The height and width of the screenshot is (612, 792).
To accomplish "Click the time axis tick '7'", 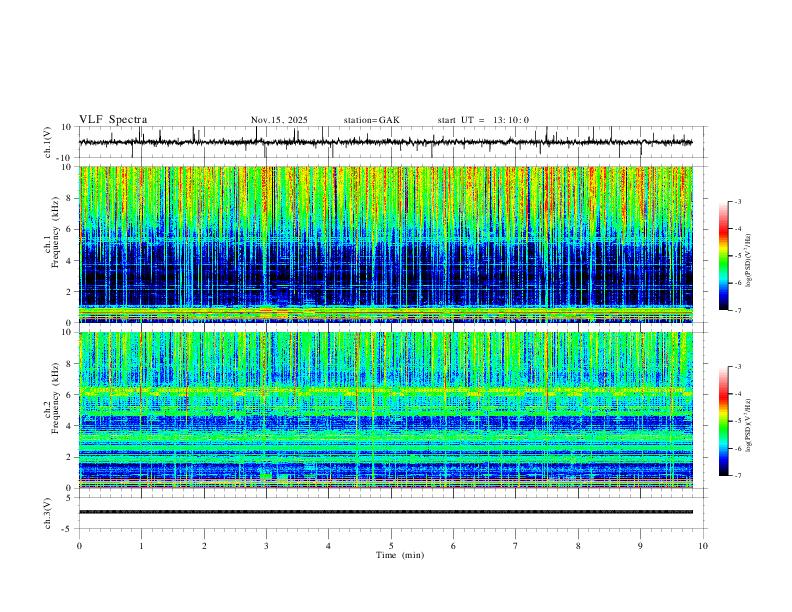I will pos(516,546).
